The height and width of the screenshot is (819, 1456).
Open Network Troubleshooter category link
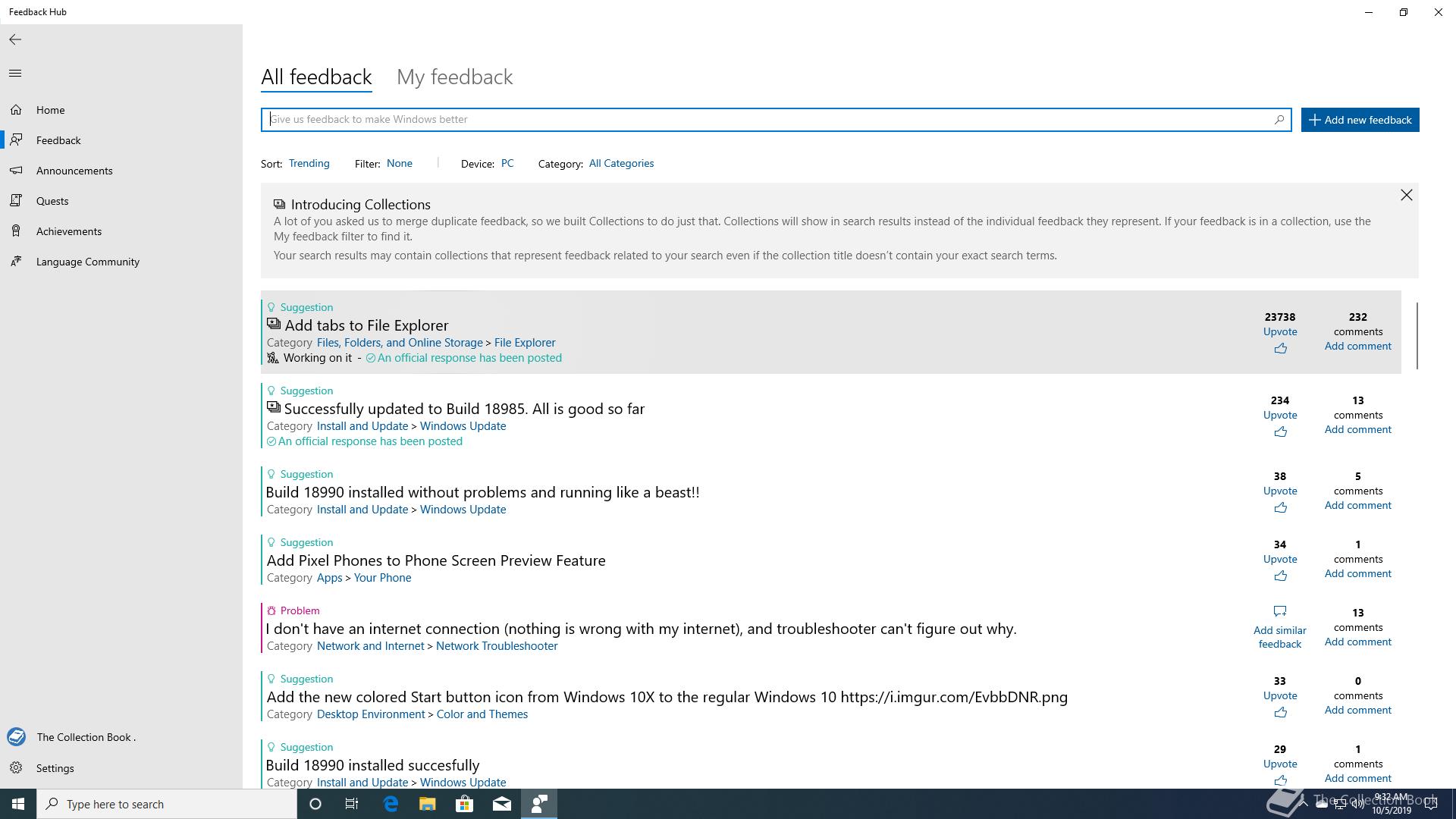coord(497,646)
